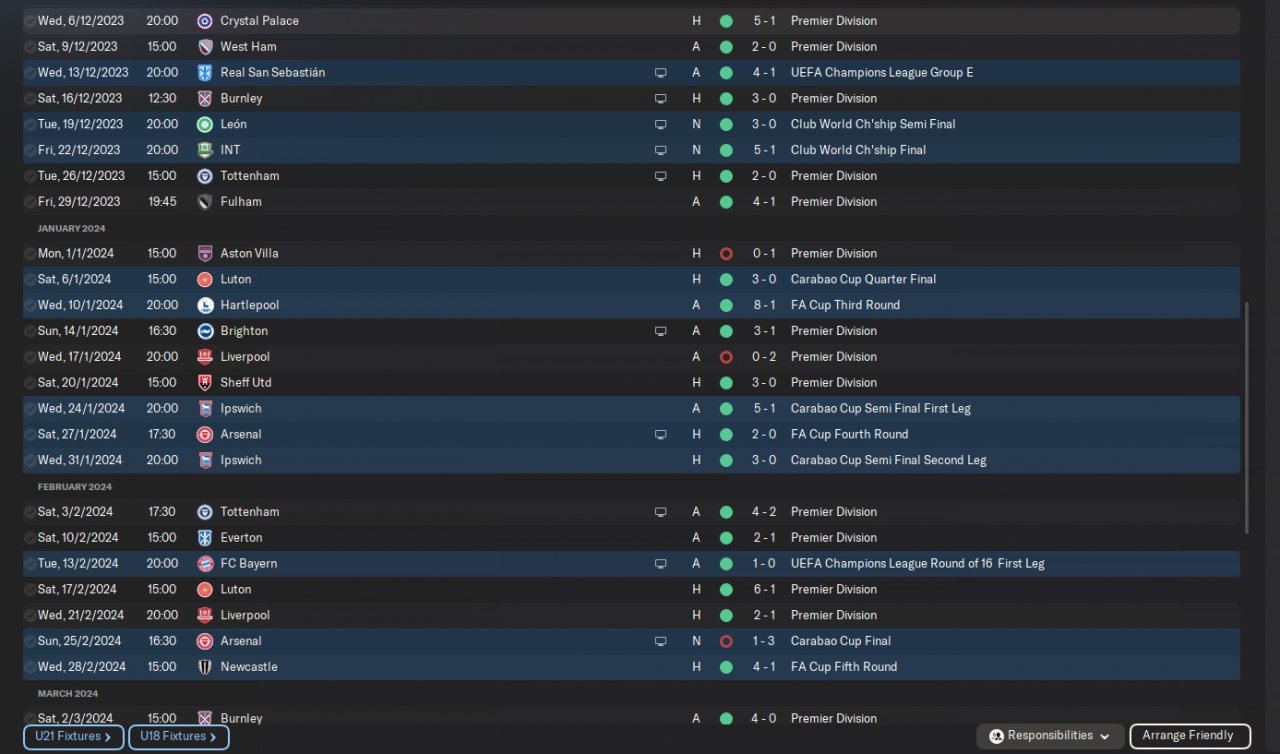Open the Tottenham team name in February

[249, 512]
